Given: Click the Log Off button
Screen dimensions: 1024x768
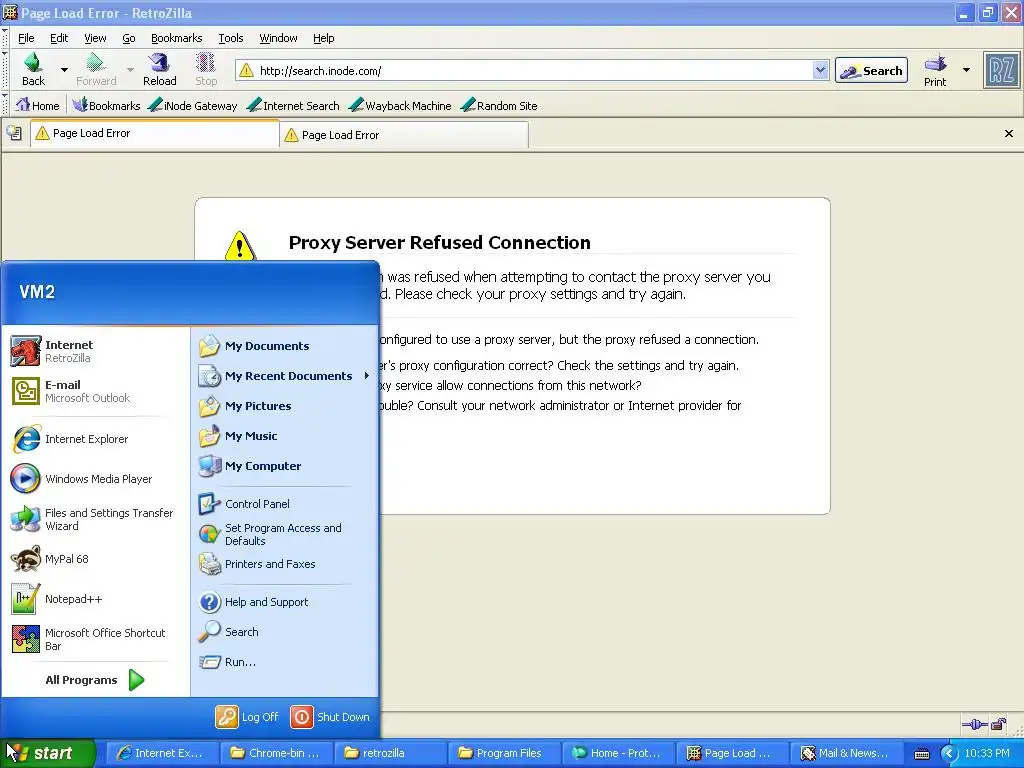Looking at the screenshot, I should [248, 717].
